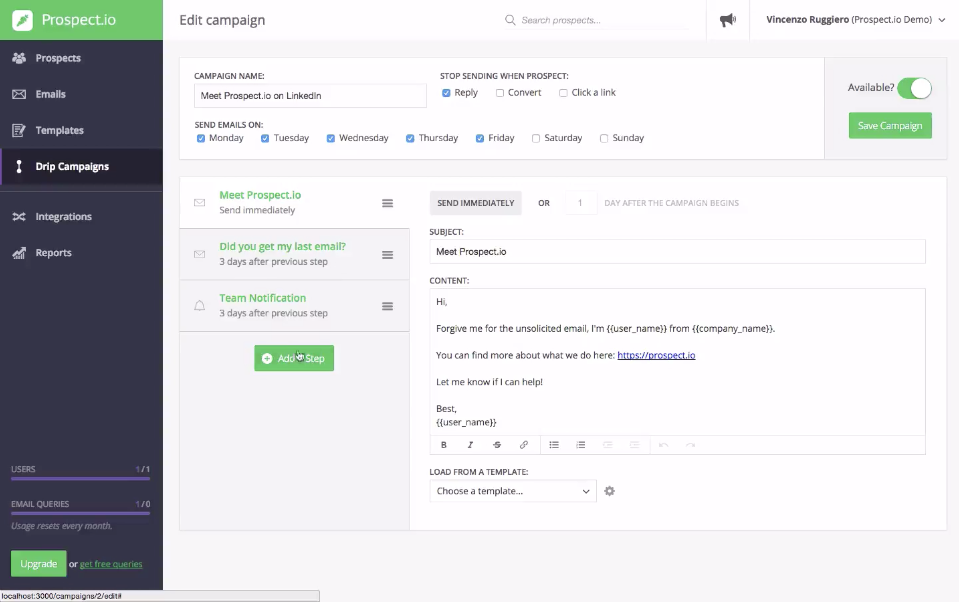Click the bell icon of Team Notification step
The height and width of the screenshot is (602, 959).
(199, 305)
